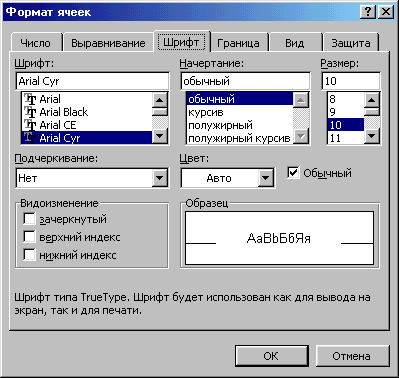The width and height of the screenshot is (399, 378).
Task: Click the style list up arrow
Action: coord(301,100)
